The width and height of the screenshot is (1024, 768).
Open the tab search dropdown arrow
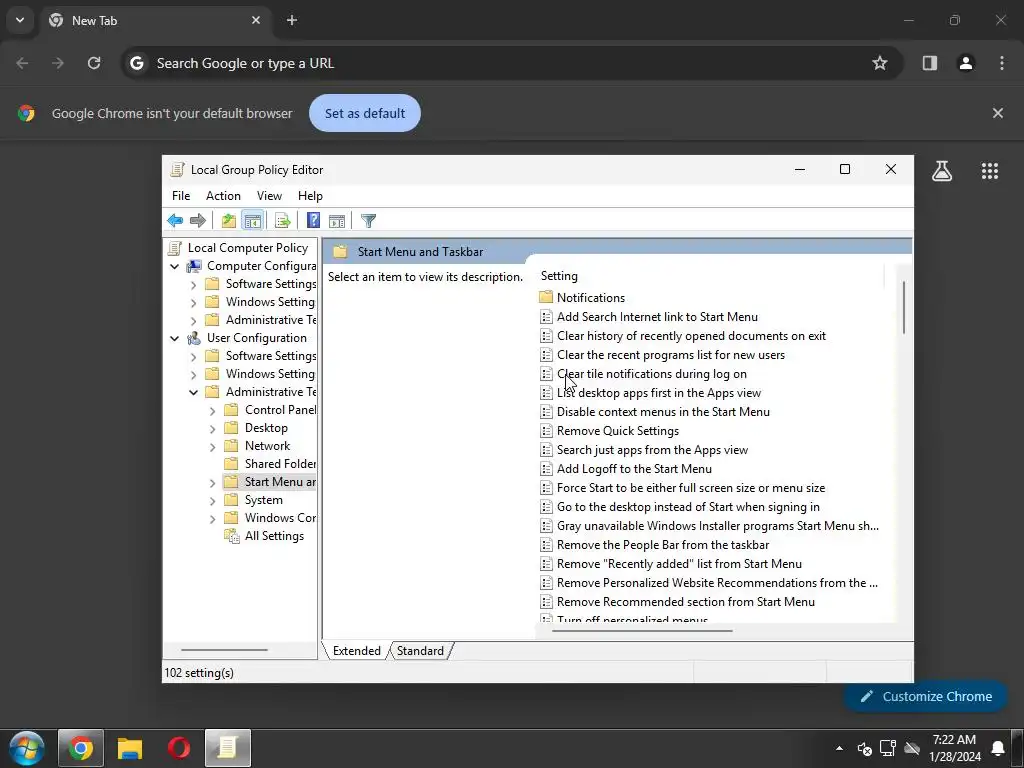click(x=20, y=20)
